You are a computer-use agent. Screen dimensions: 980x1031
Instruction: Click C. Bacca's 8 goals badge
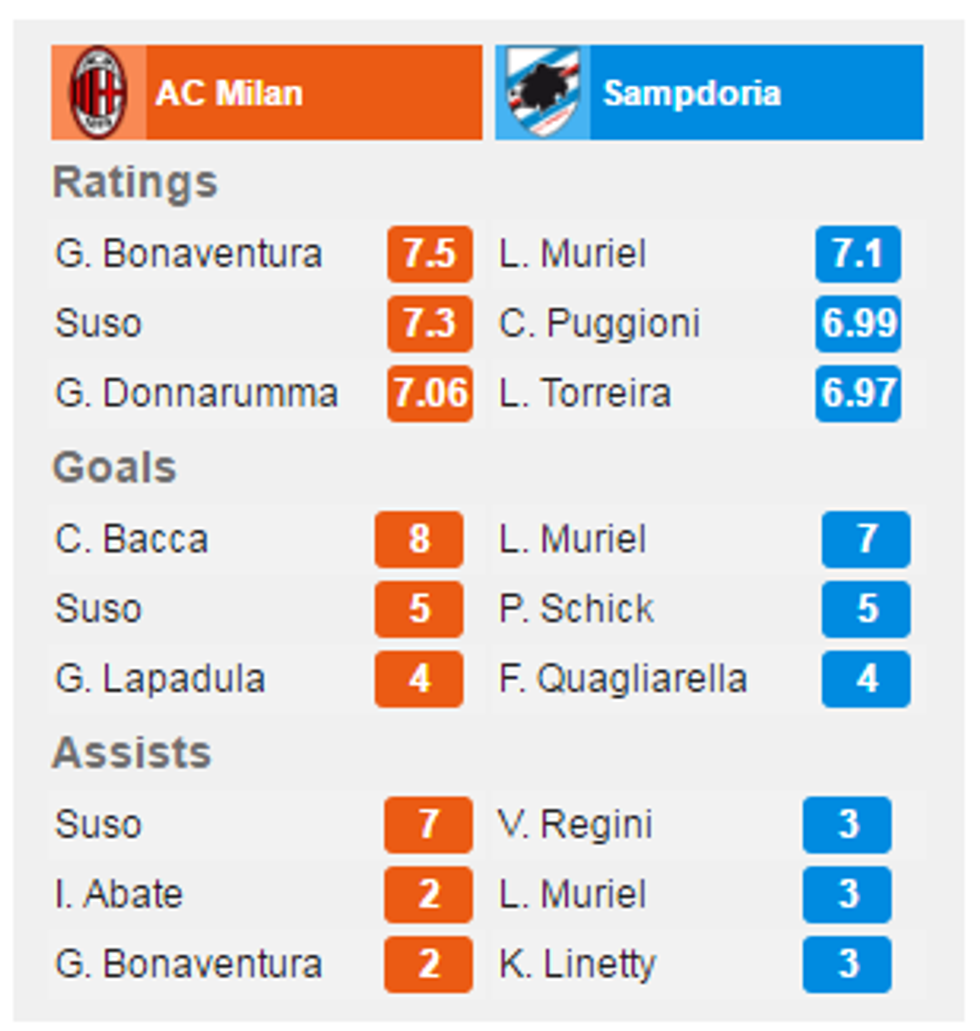419,540
